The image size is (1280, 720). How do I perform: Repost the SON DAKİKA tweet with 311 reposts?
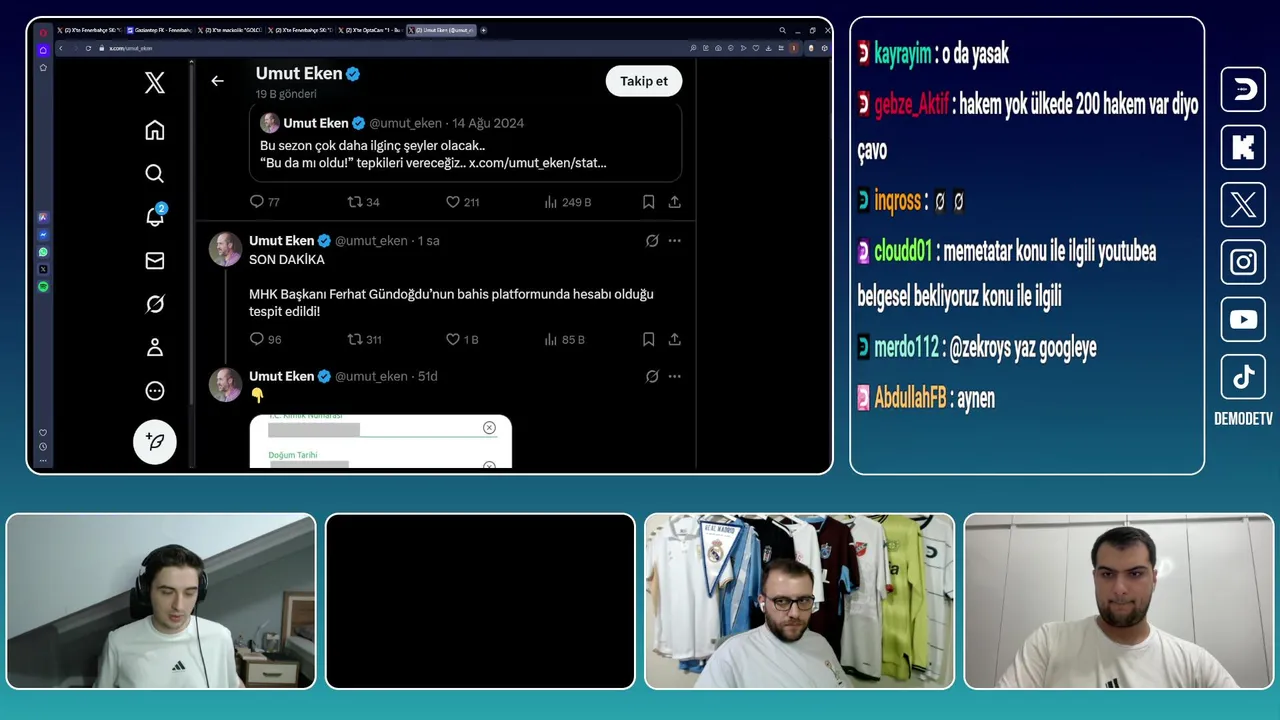(x=364, y=340)
